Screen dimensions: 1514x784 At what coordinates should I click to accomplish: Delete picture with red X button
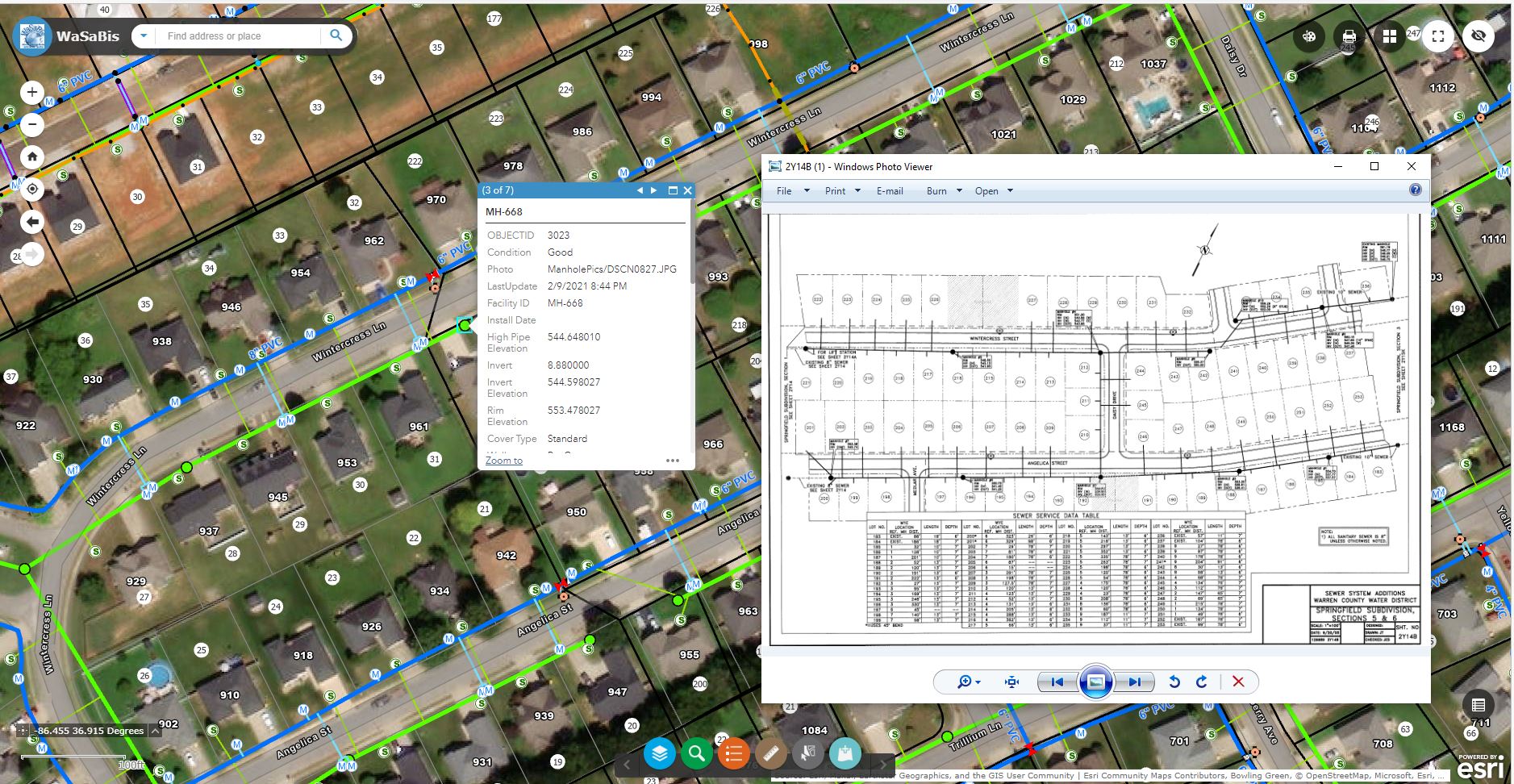pyautogui.click(x=1238, y=682)
